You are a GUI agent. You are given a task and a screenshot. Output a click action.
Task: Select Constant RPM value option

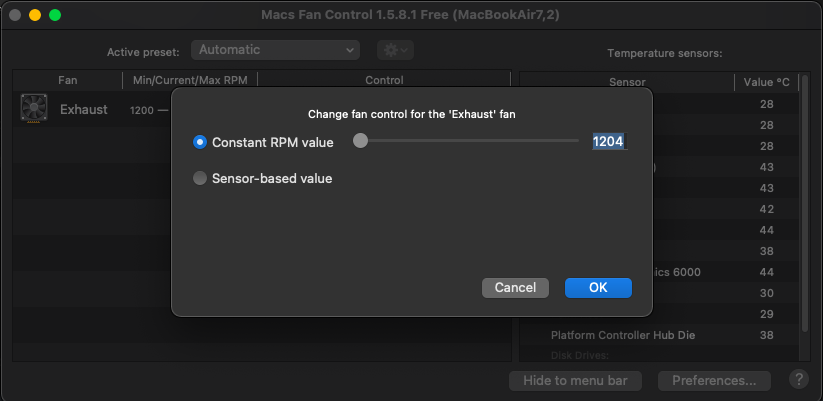(x=200, y=142)
